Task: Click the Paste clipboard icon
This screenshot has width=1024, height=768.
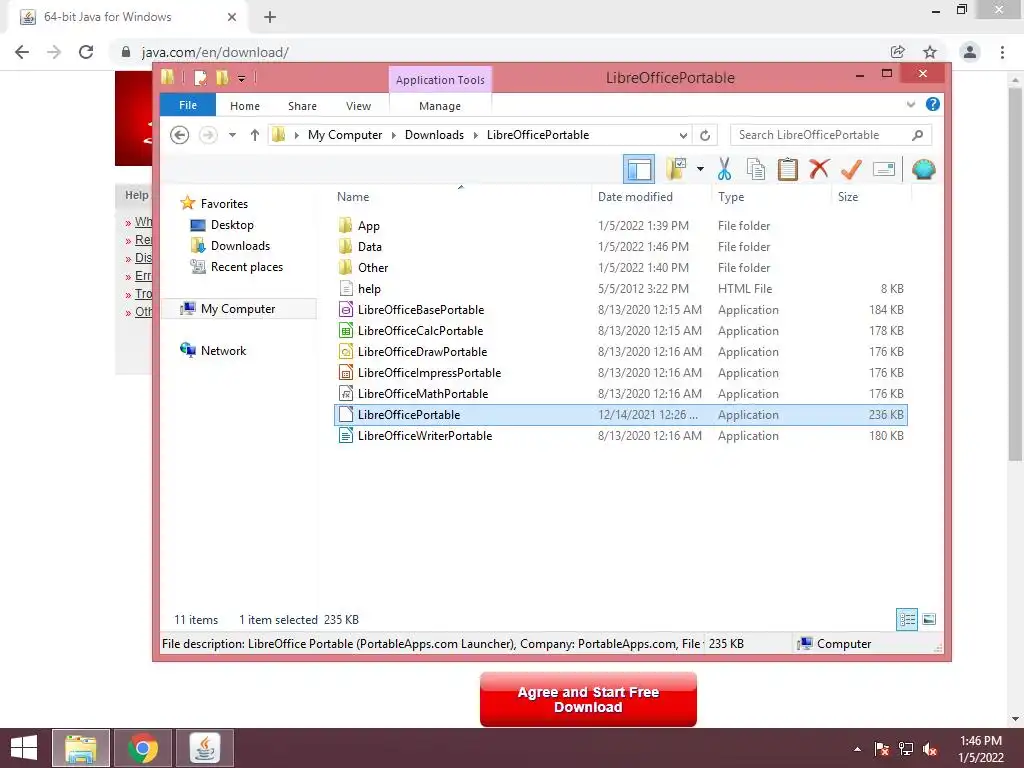Action: click(788, 169)
